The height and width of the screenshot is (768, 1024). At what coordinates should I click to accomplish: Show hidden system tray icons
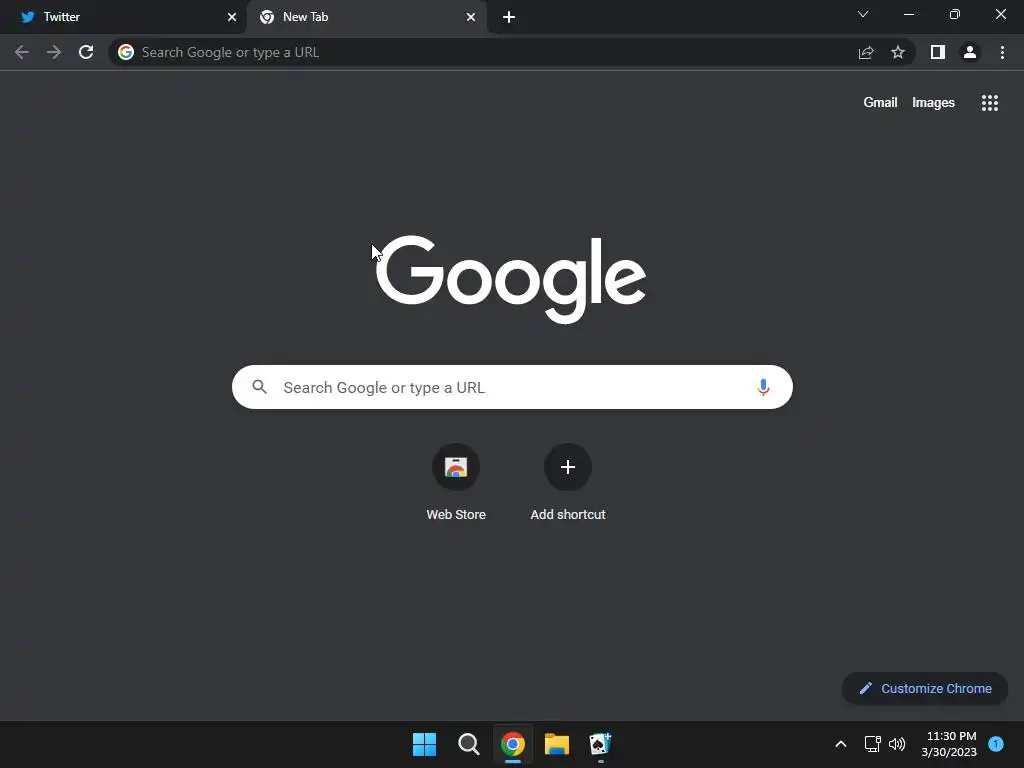pos(841,744)
